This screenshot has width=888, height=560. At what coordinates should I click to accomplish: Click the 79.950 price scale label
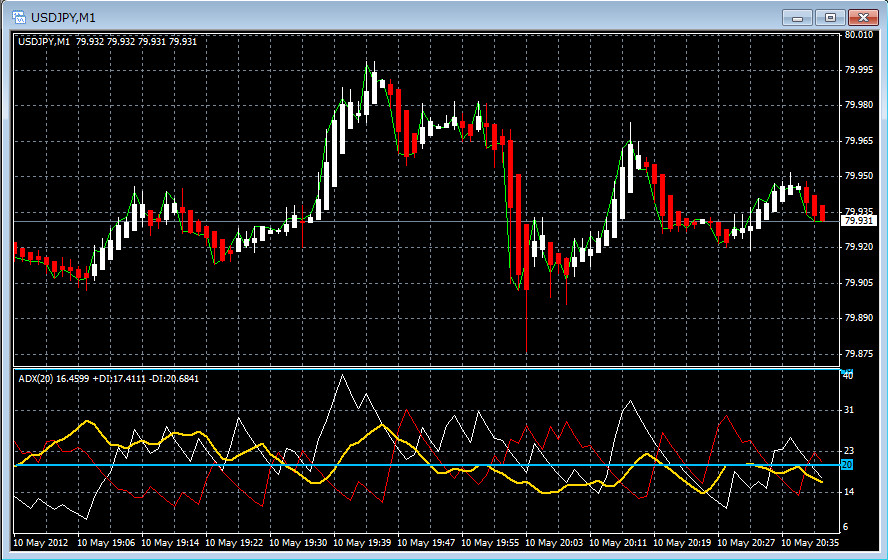(859, 176)
